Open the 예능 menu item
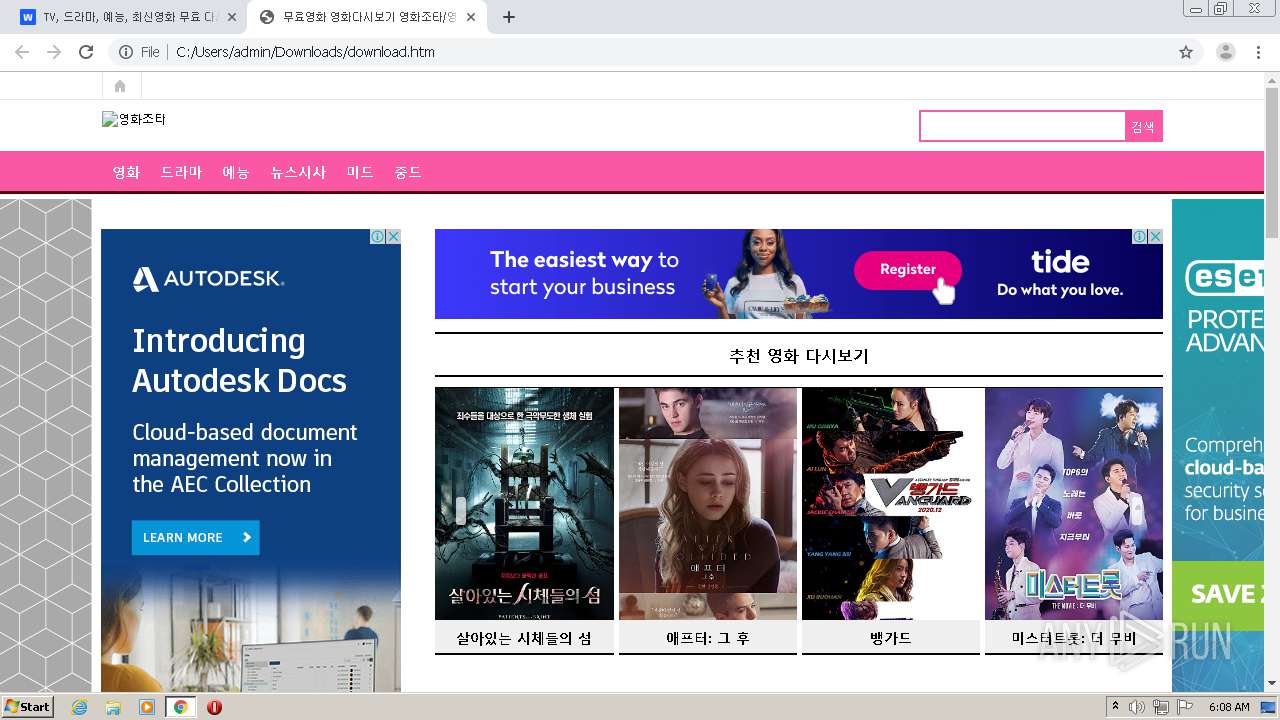The height and width of the screenshot is (720, 1280). click(236, 172)
